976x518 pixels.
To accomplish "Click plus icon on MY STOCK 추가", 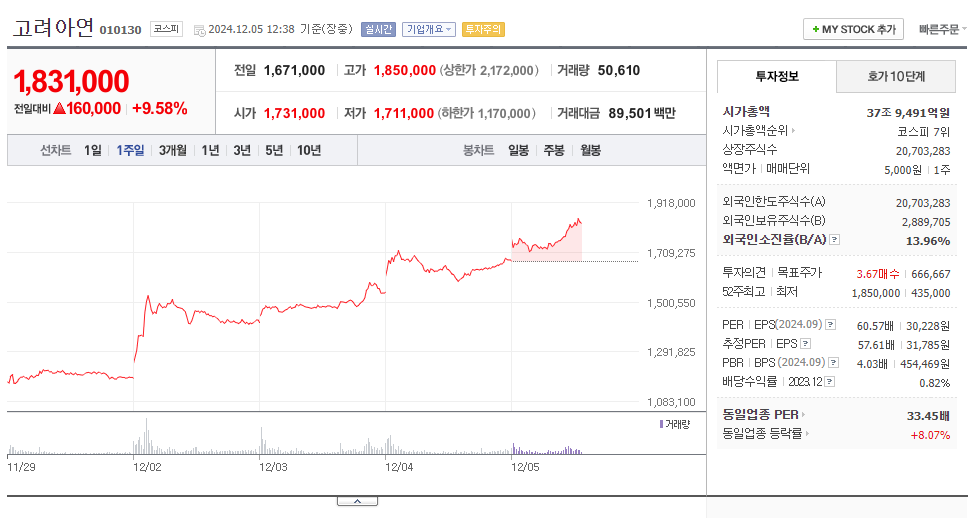I will point(815,29).
